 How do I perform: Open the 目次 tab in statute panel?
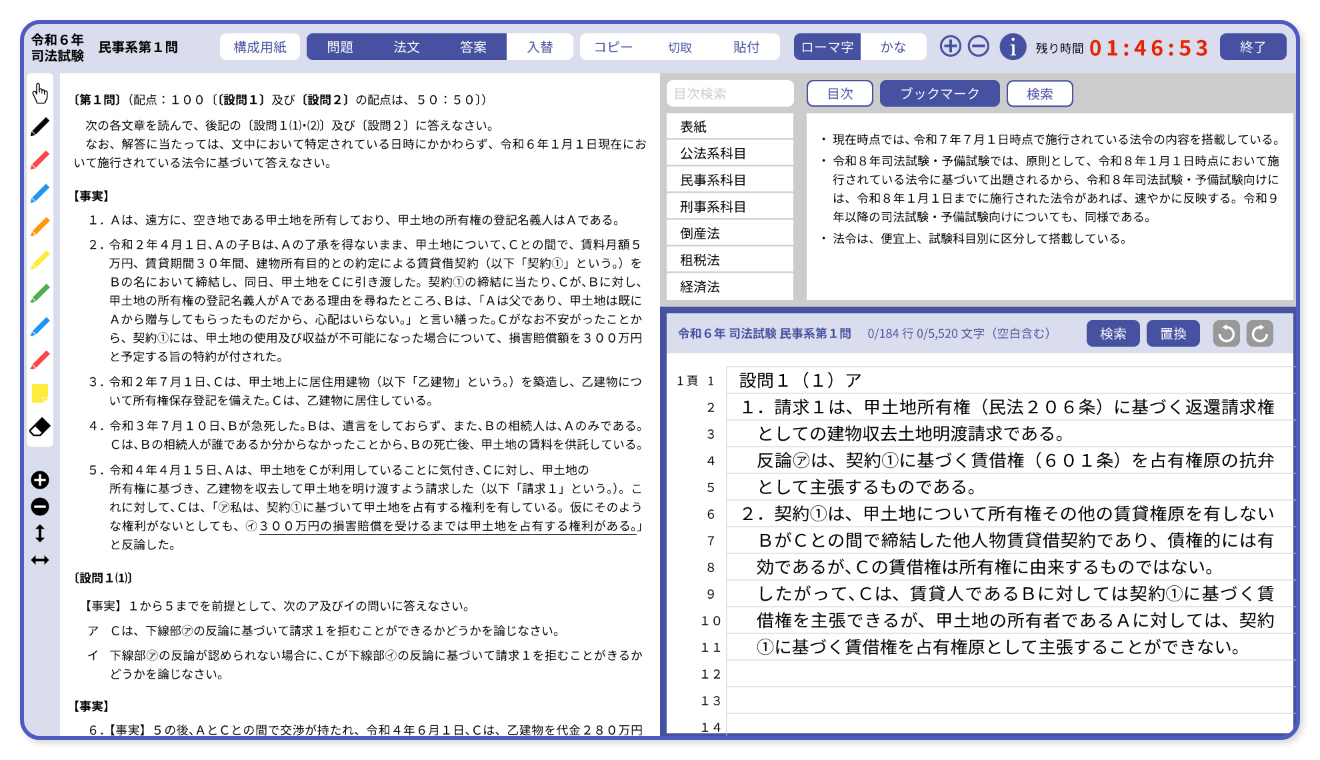tap(840, 94)
